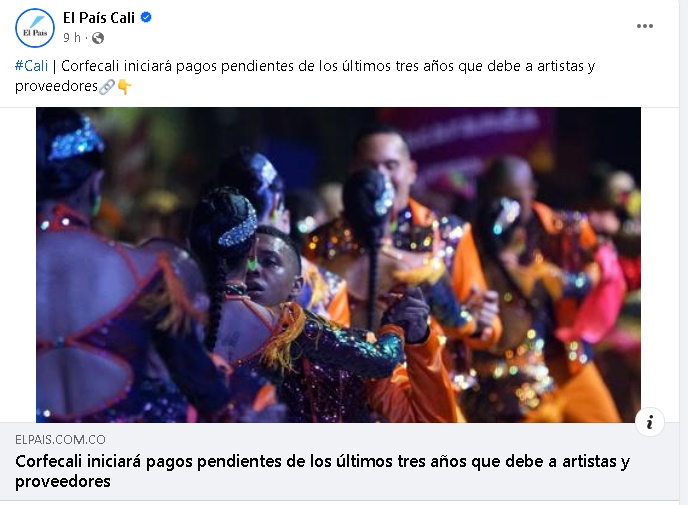Click the globe public audience icon
The height and width of the screenshot is (505, 688).
click(x=98, y=38)
